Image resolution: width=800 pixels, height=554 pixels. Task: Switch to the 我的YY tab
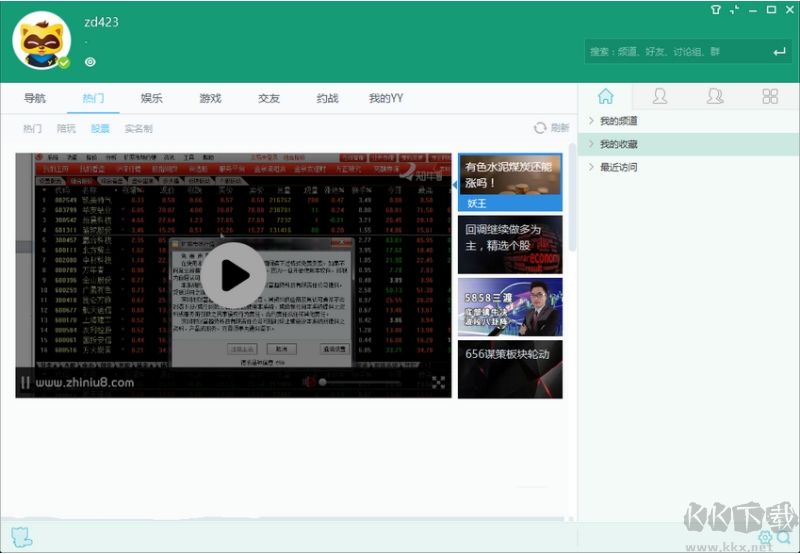[386, 98]
